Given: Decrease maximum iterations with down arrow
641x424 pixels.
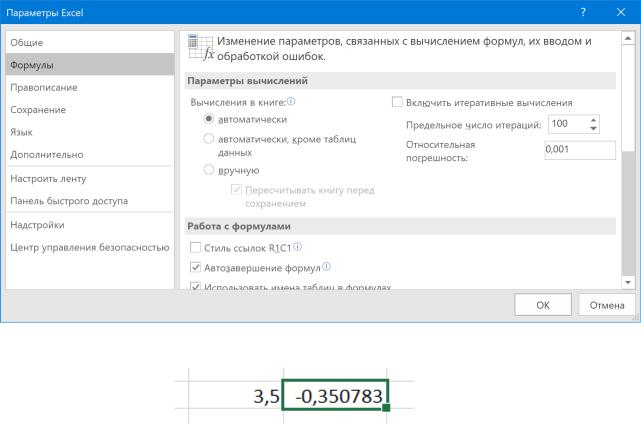Looking at the screenshot, I should click(594, 128).
